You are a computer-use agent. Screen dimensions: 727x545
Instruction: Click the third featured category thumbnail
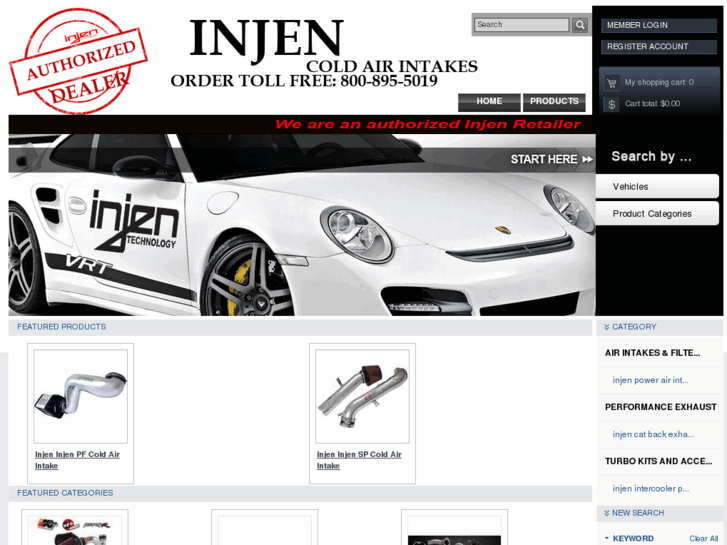click(454, 530)
